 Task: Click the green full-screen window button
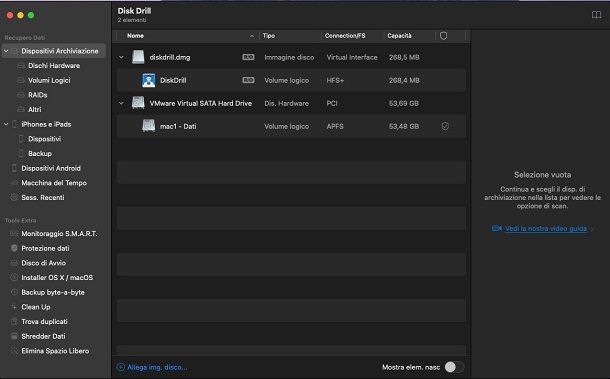pyautogui.click(x=31, y=15)
